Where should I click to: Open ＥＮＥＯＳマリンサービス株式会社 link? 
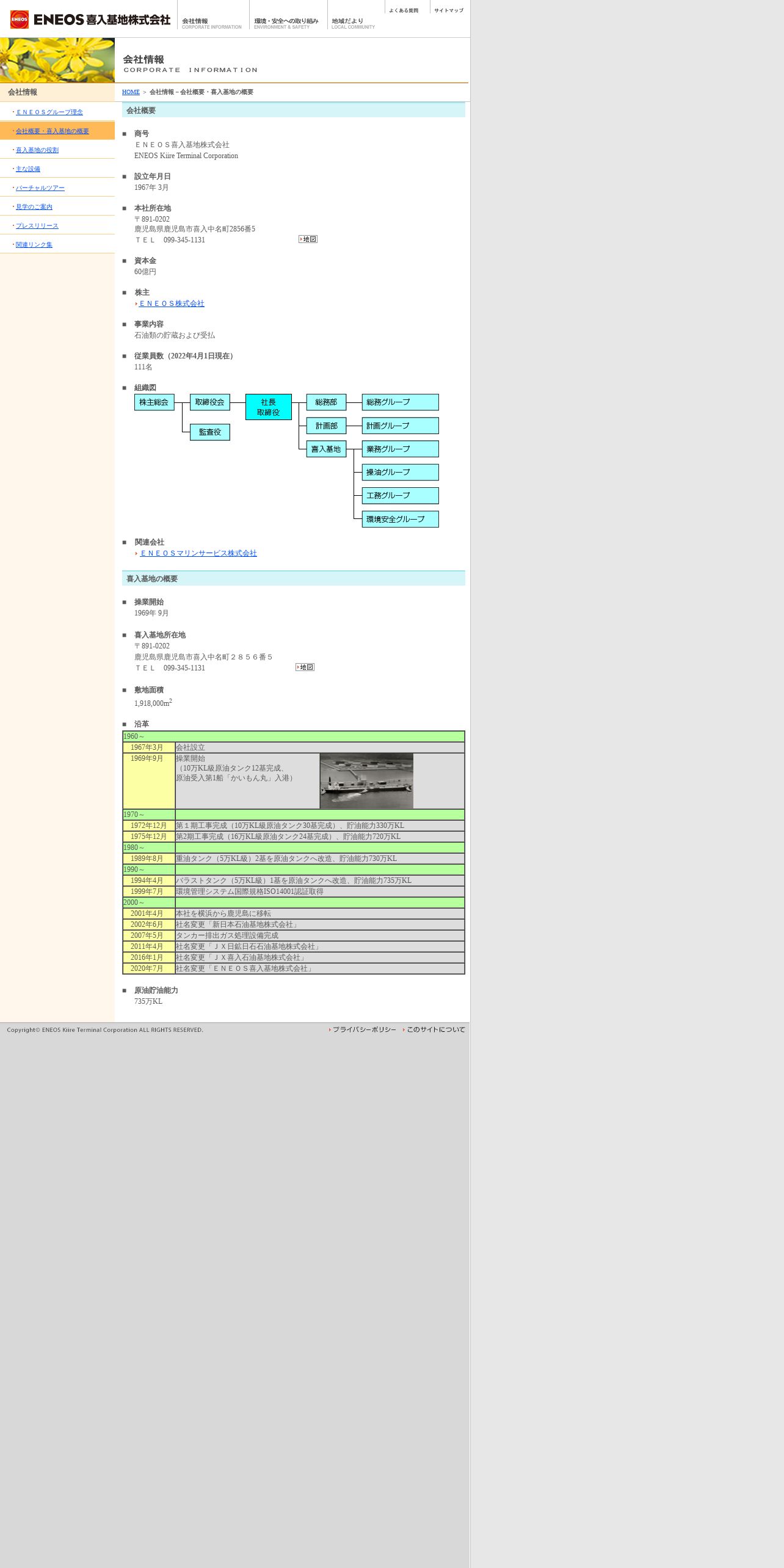[x=198, y=553]
